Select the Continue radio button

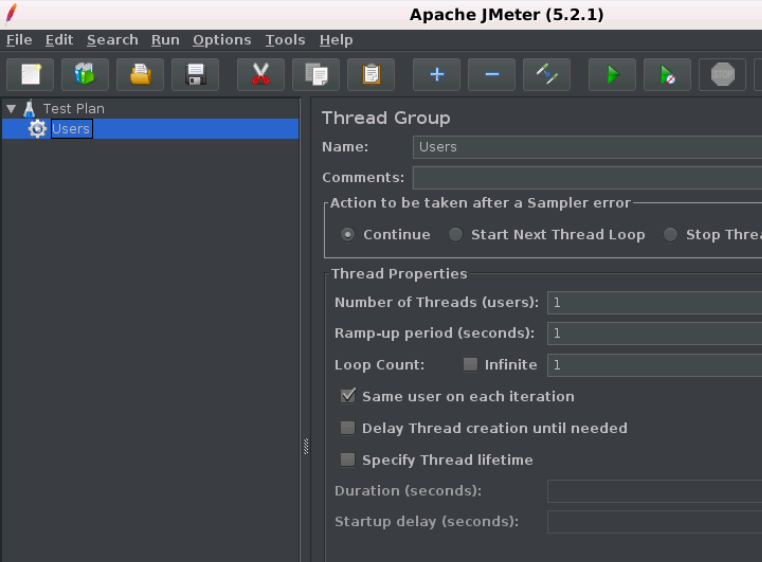click(347, 234)
